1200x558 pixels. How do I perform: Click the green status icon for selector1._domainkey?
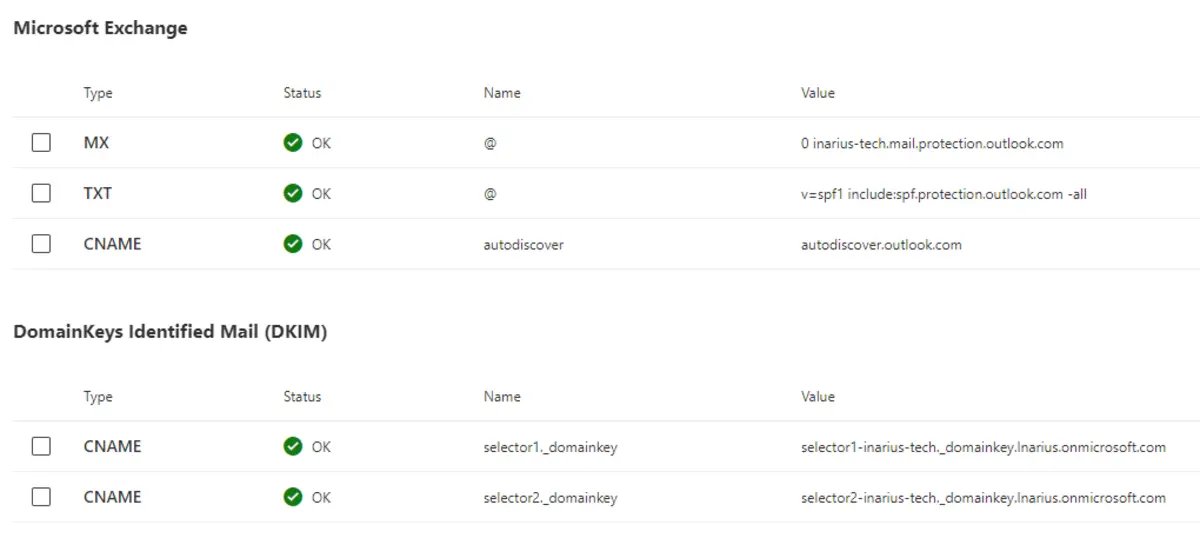click(293, 447)
